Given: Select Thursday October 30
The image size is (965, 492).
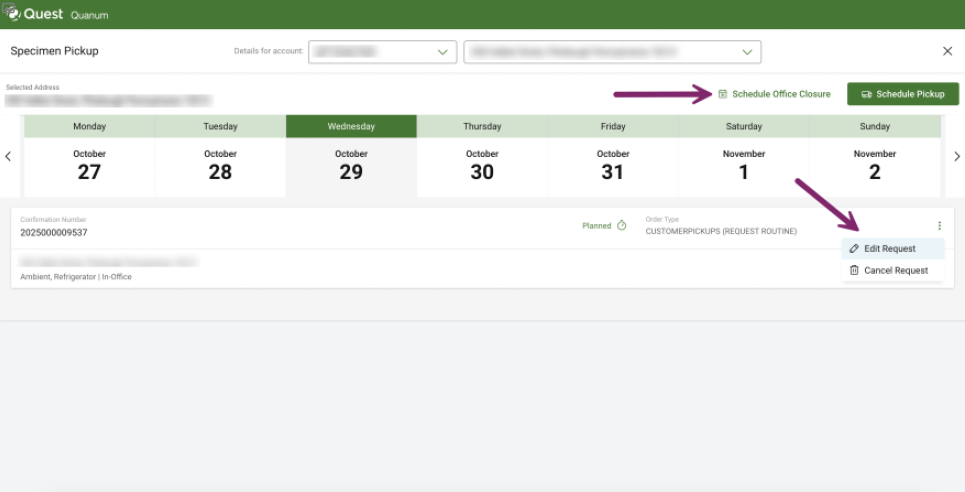Looking at the screenshot, I should (x=482, y=165).
